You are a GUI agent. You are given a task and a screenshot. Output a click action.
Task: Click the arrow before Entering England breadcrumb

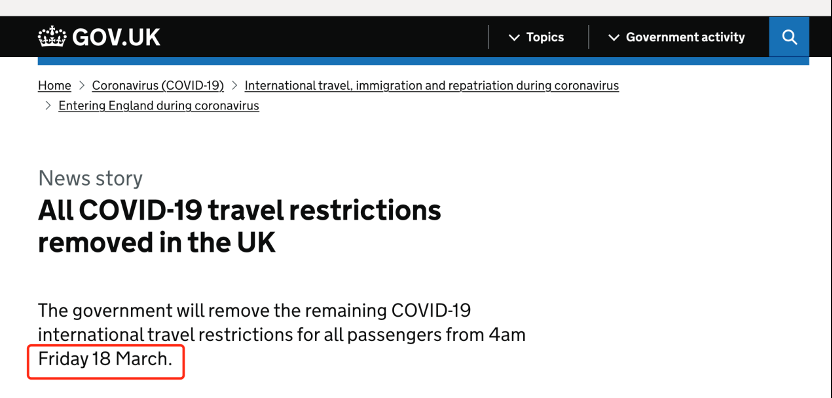pyautogui.click(x=48, y=106)
